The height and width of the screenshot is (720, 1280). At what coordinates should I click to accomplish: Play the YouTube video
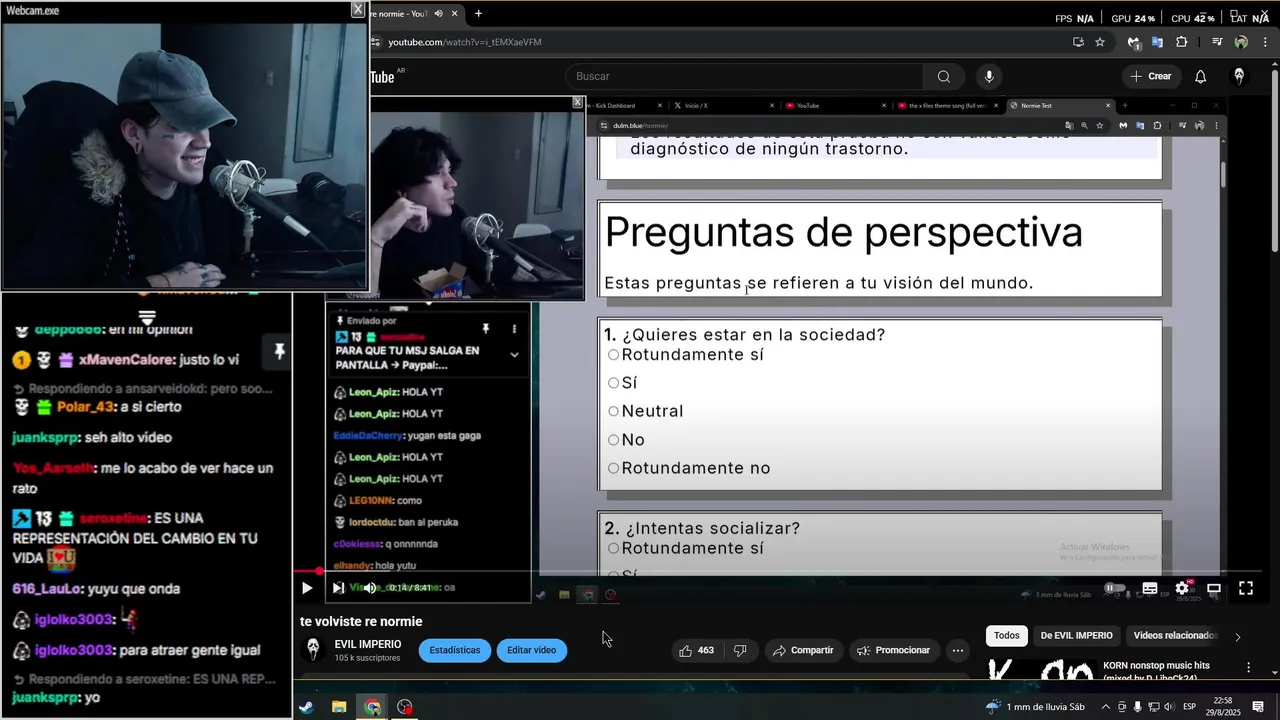(307, 588)
